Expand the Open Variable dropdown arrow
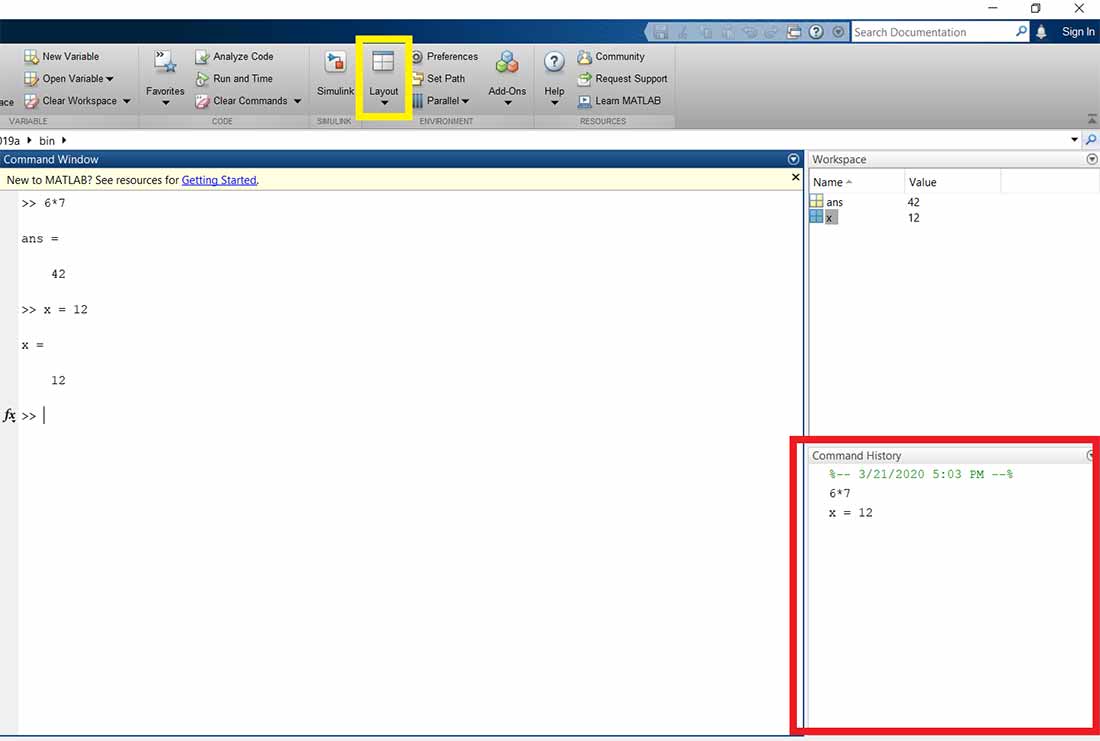 pos(110,79)
